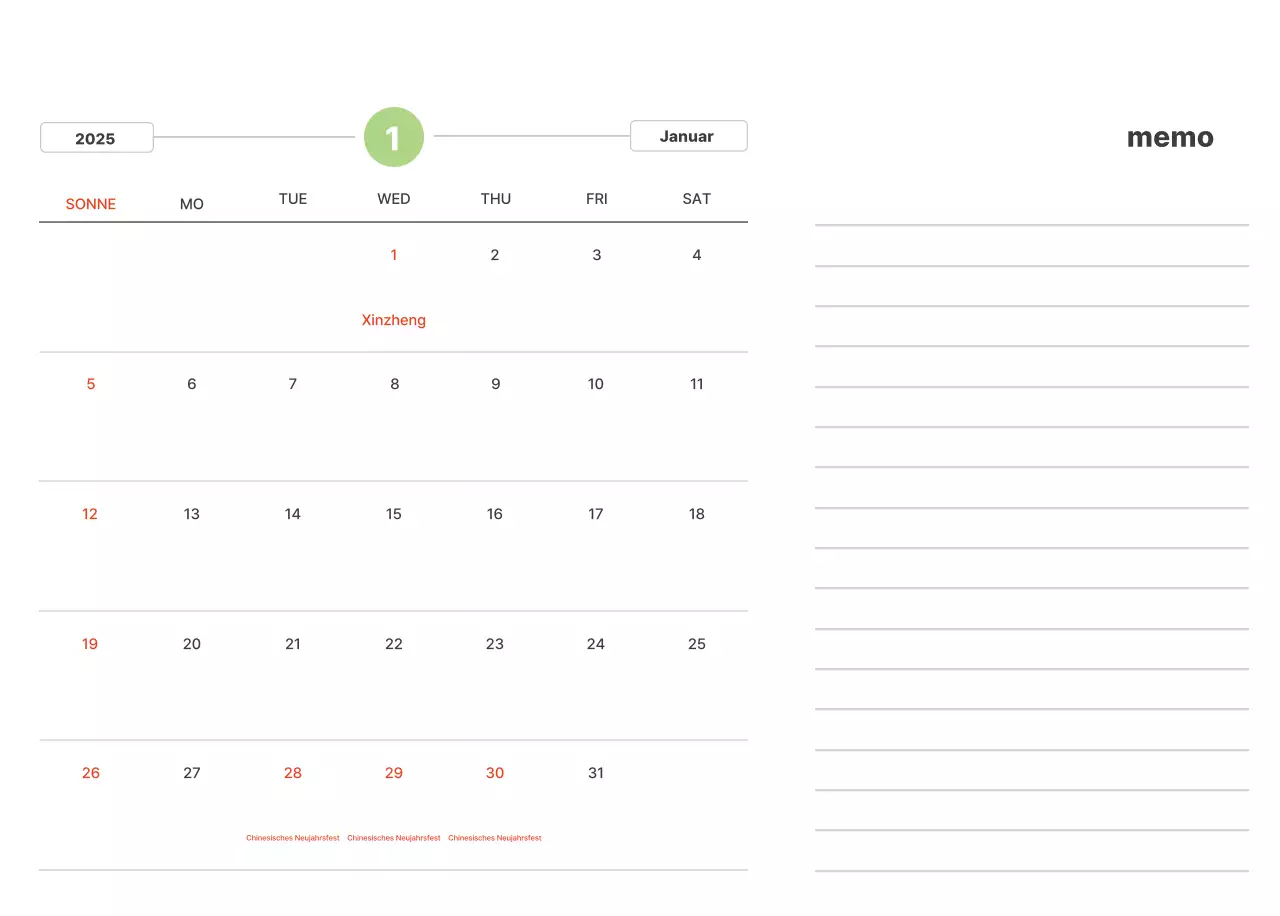Click the green month number 1 circle
The image size is (1280, 916).
pos(394,137)
